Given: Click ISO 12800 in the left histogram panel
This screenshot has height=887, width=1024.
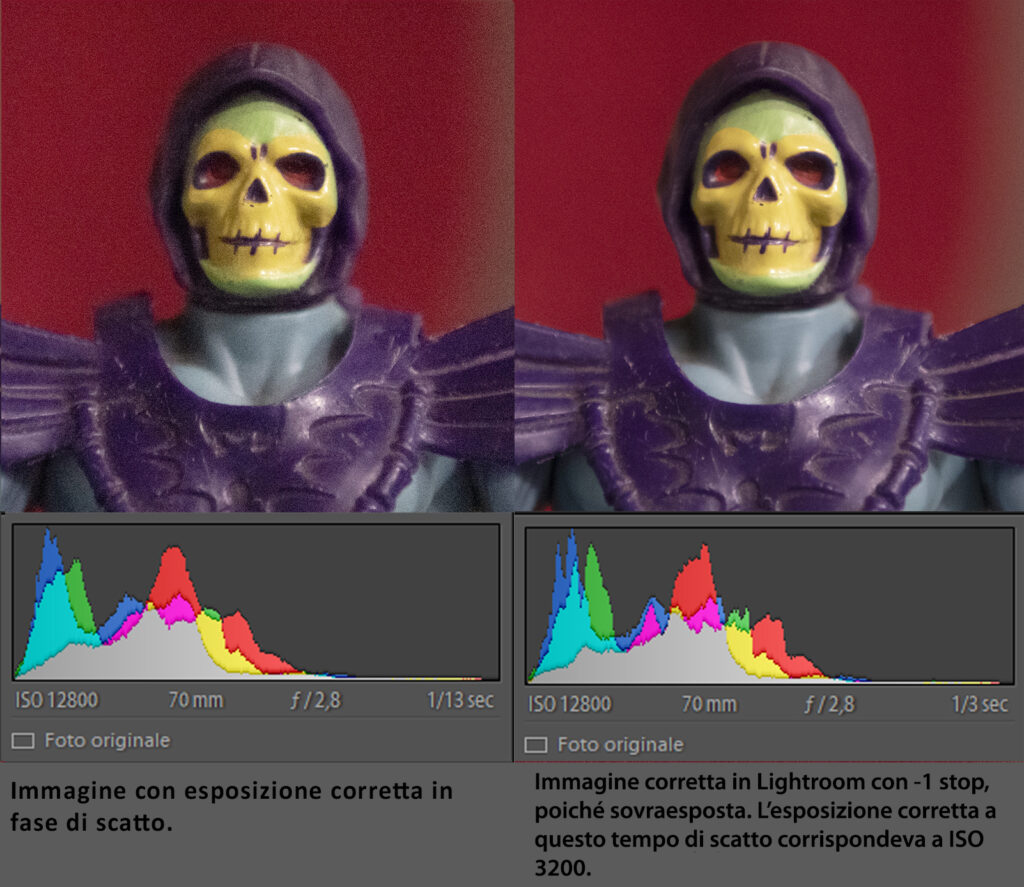Looking at the screenshot, I should (x=57, y=700).
